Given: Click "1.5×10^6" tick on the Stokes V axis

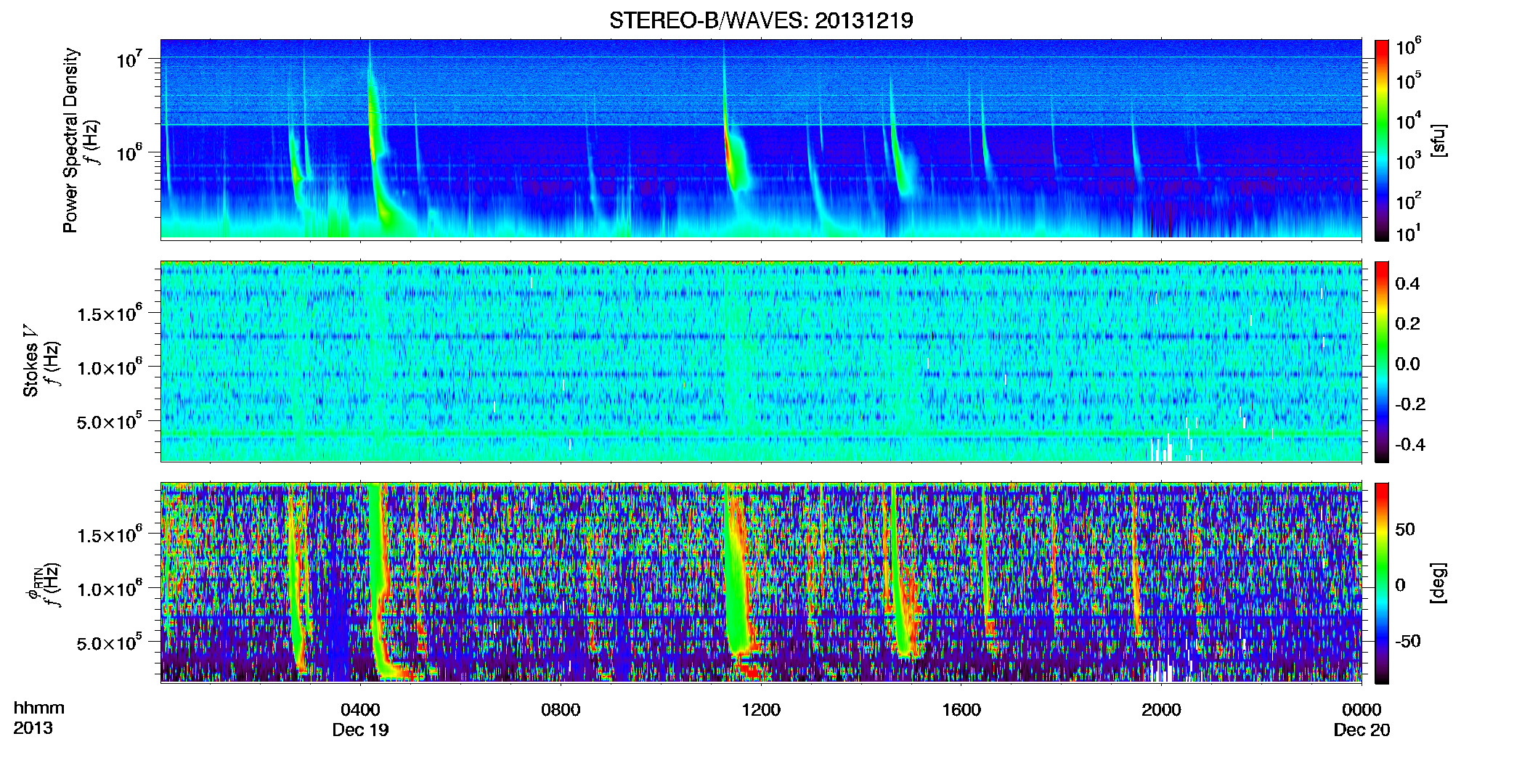Looking at the screenshot, I should (x=109, y=313).
